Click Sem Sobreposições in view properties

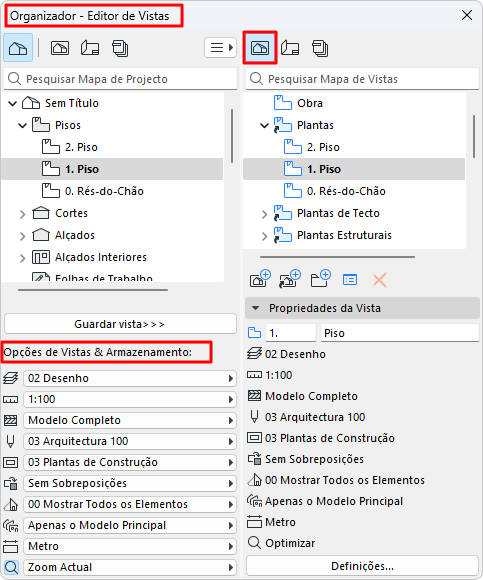click(x=314, y=459)
